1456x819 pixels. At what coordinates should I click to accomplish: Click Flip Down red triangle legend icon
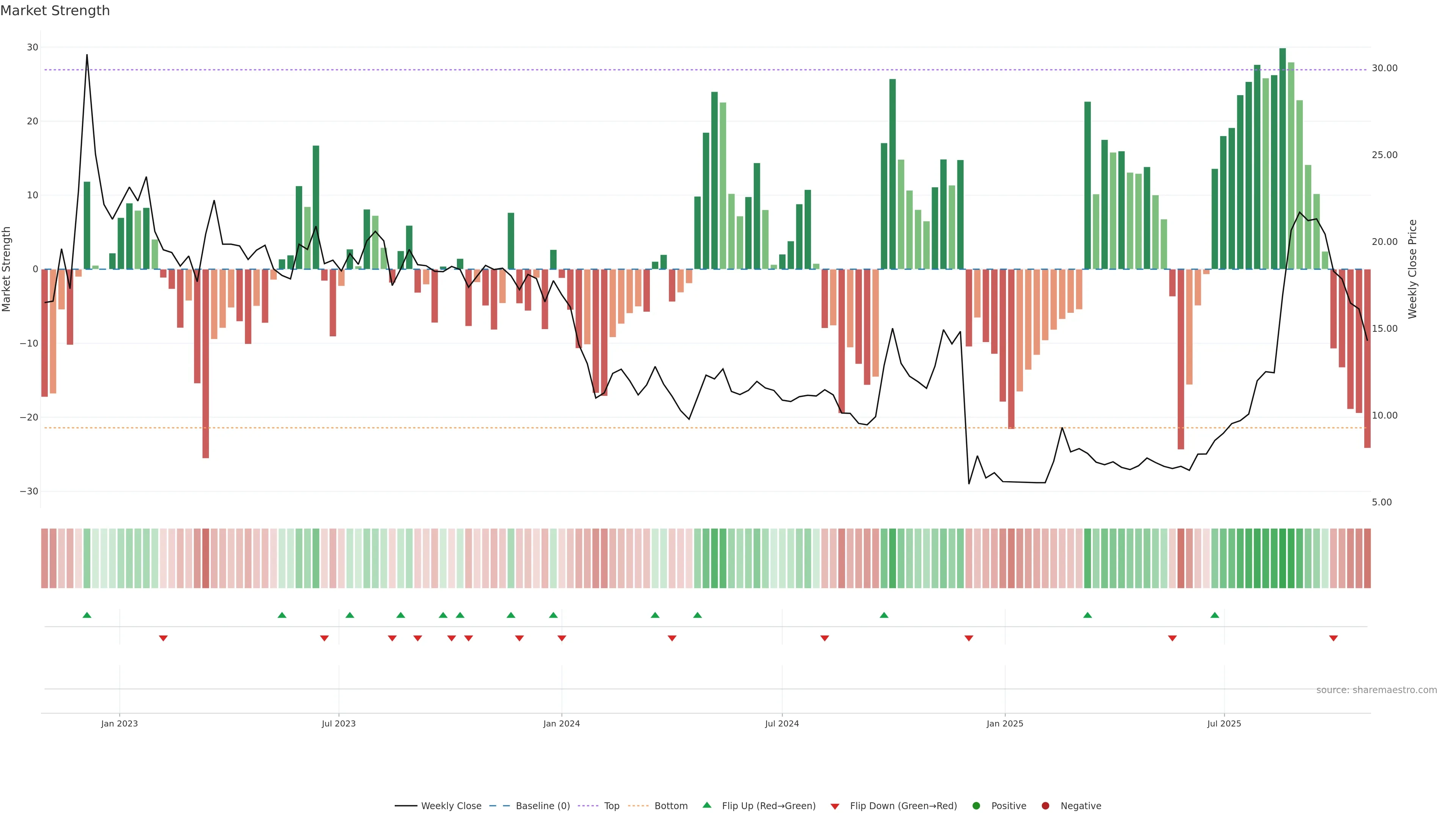[x=835, y=806]
